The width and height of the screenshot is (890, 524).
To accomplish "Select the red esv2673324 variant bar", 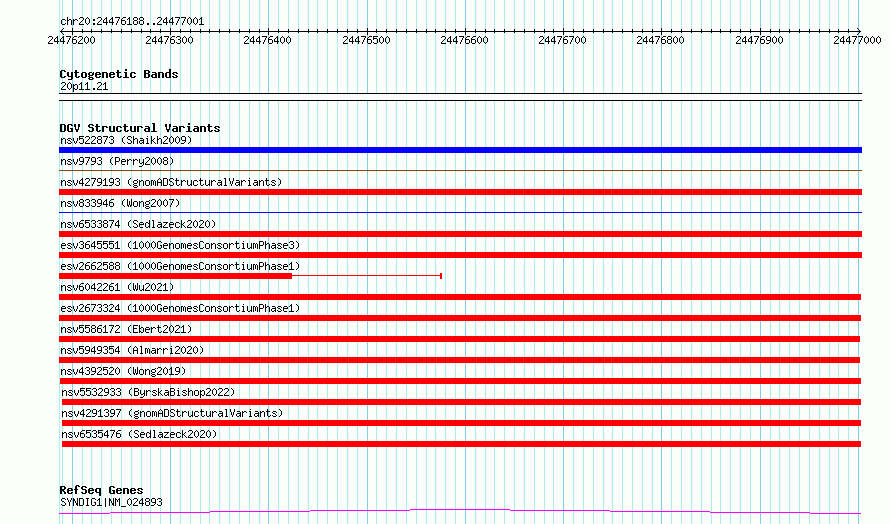I will pos(460,318).
